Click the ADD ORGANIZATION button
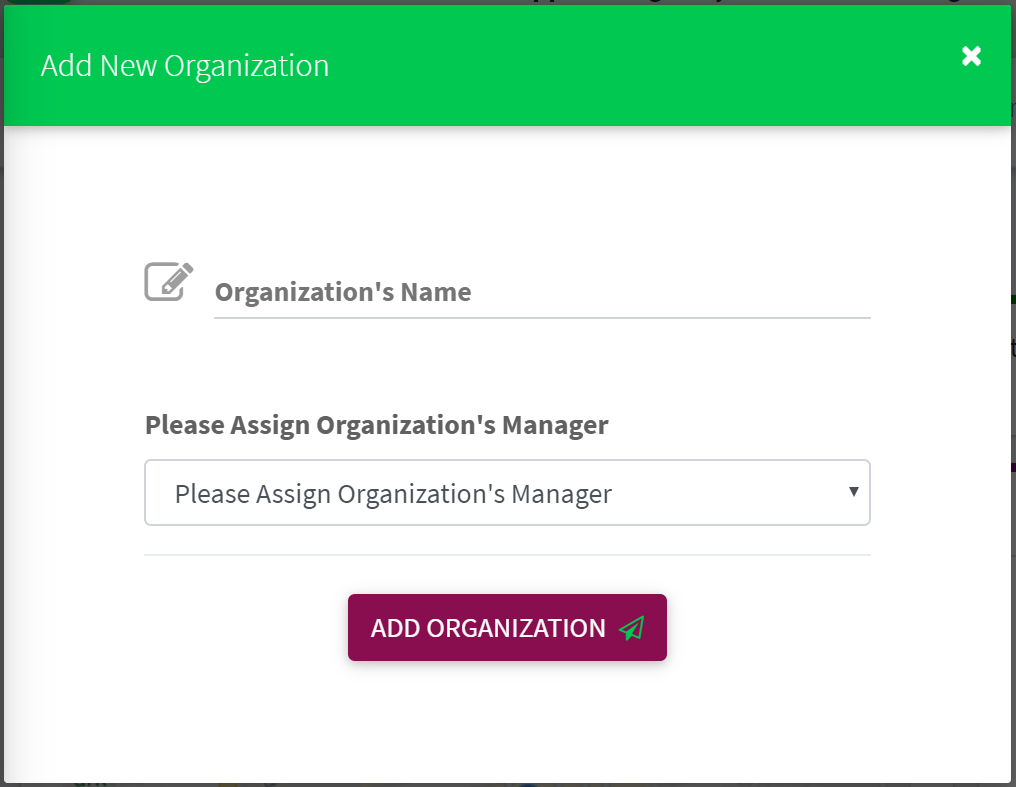This screenshot has height=787, width=1016. pyautogui.click(x=507, y=628)
